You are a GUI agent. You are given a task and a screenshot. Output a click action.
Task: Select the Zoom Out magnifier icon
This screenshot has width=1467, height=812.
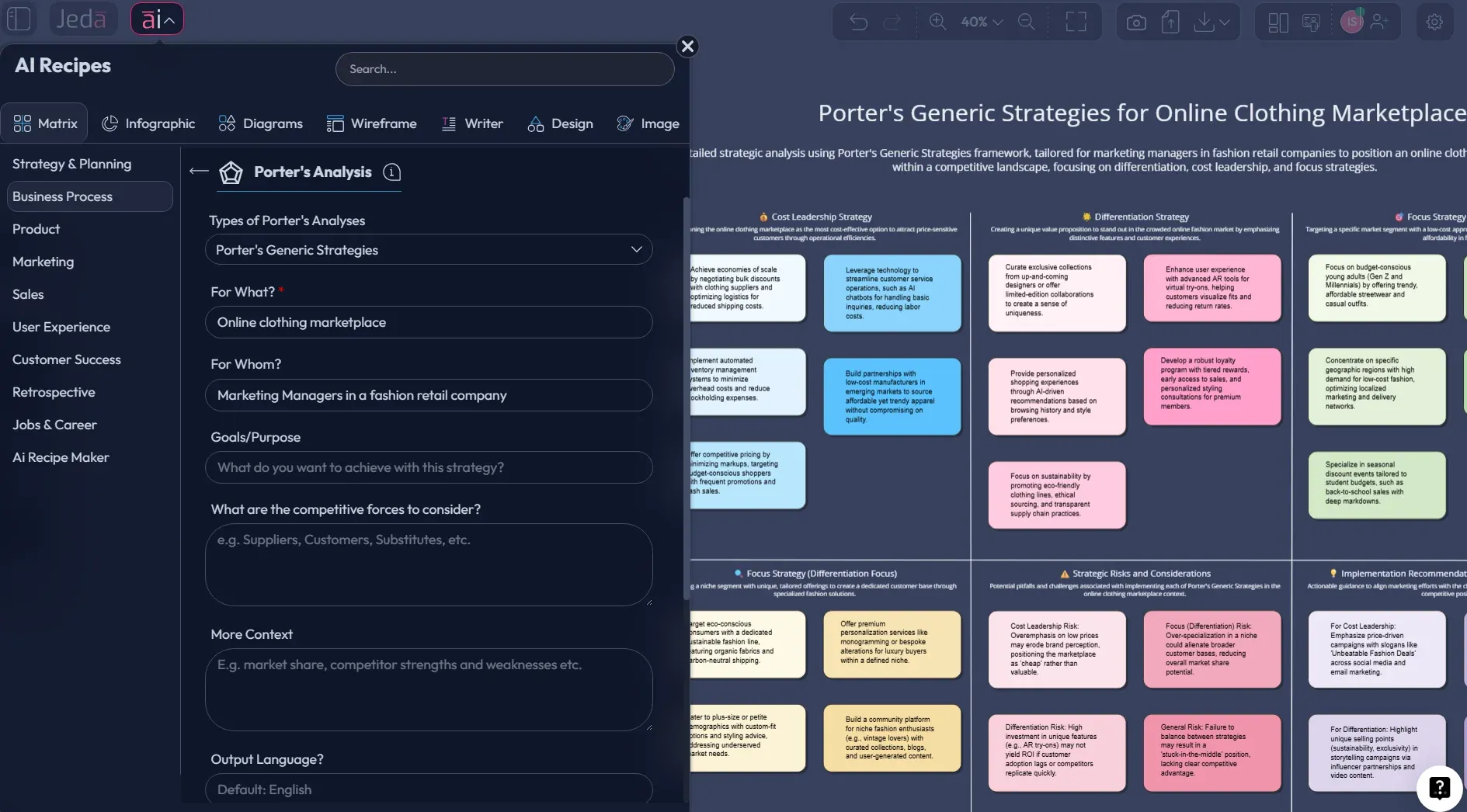click(x=1027, y=21)
